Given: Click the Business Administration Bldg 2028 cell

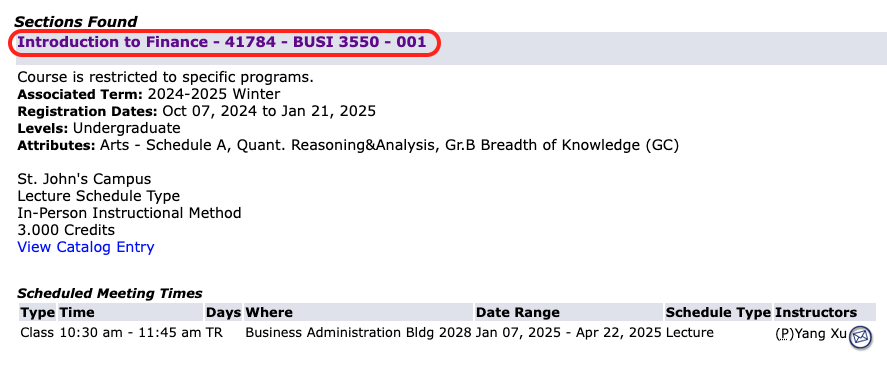Looking at the screenshot, I should [358, 333].
